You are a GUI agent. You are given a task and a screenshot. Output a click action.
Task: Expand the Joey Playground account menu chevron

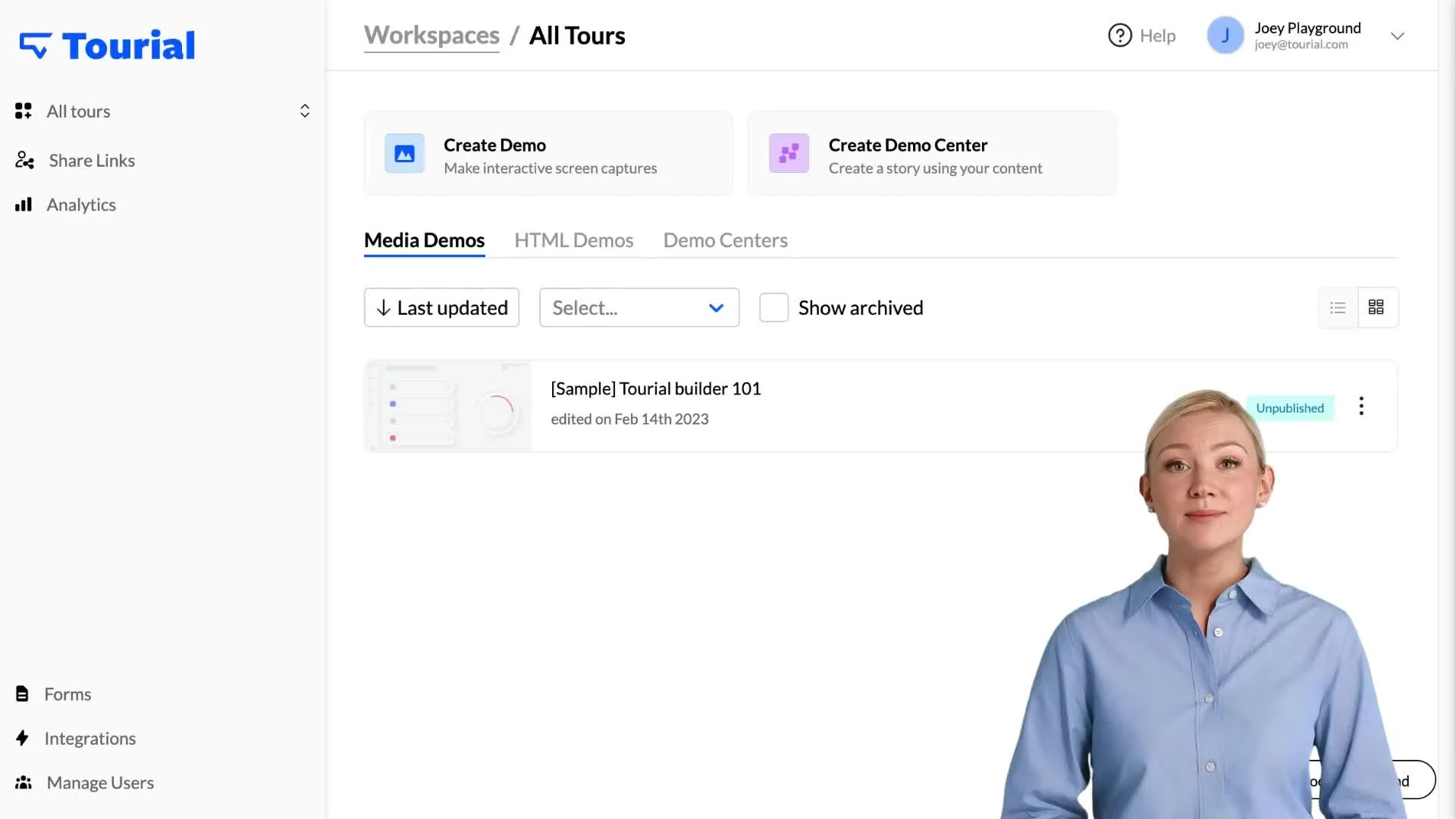click(1397, 36)
